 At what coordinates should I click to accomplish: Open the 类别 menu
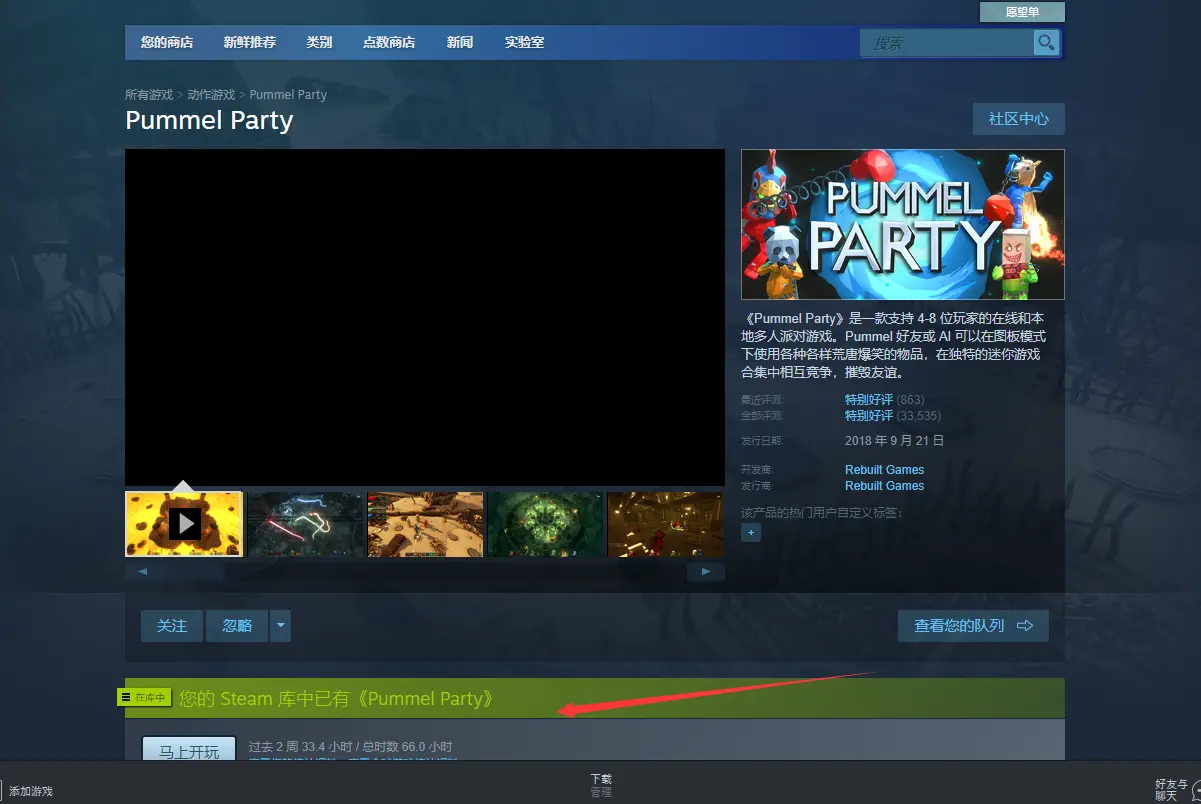click(319, 43)
